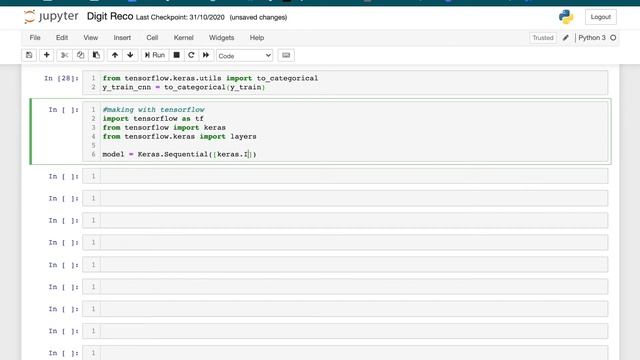Click the to_categorical import line in cell 28

210,78
